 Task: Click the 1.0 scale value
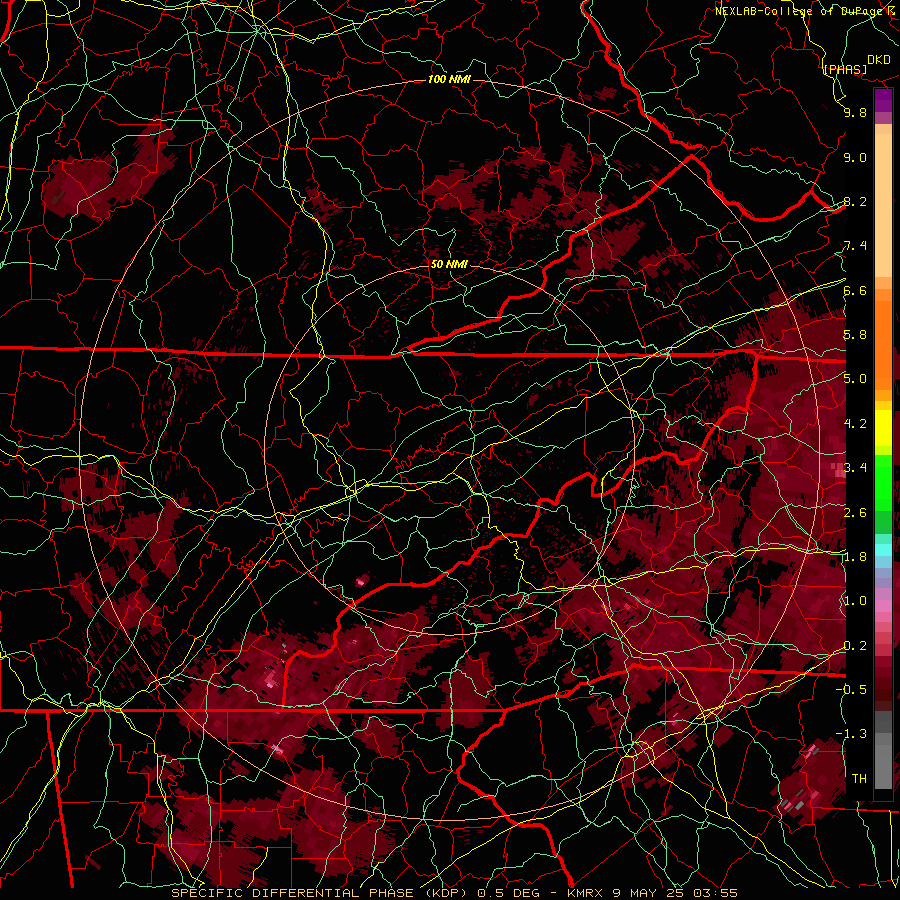pyautogui.click(x=855, y=601)
